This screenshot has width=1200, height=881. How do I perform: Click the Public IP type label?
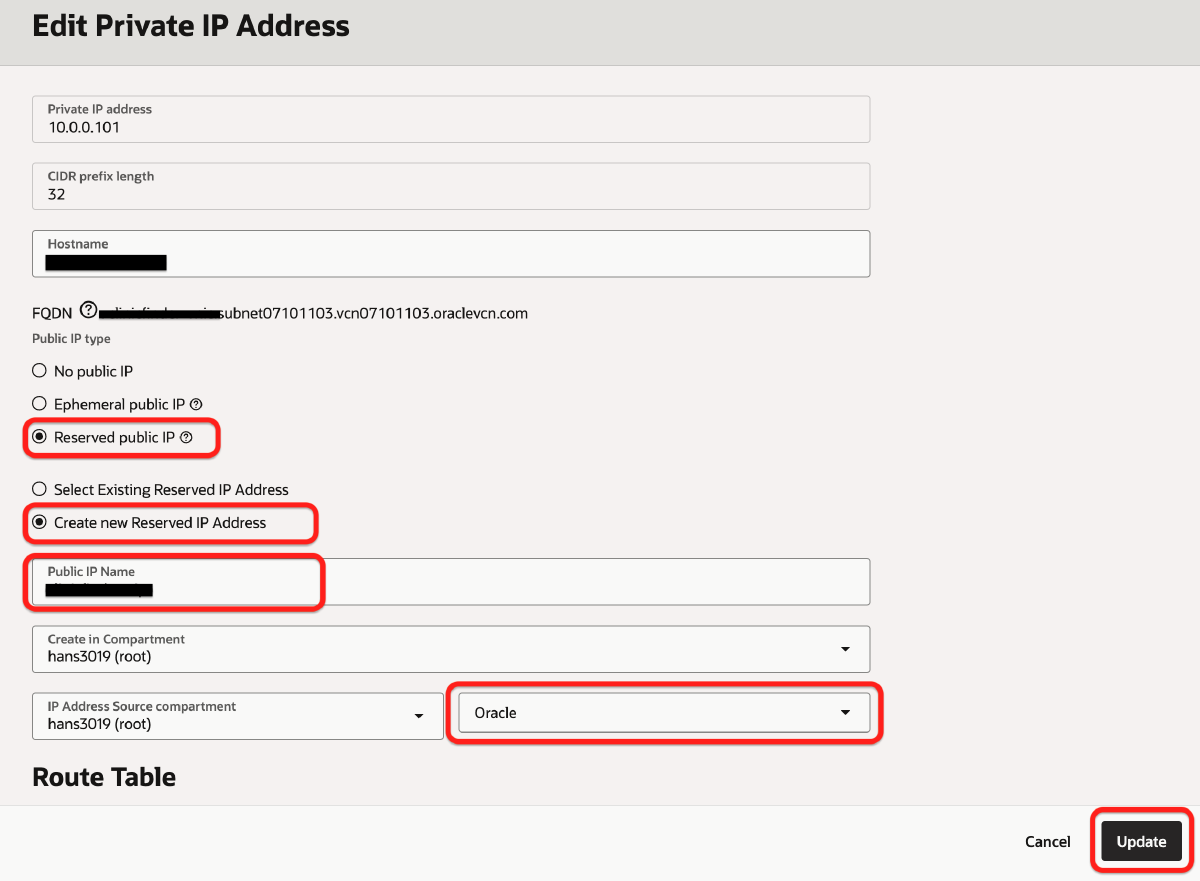[71, 339]
